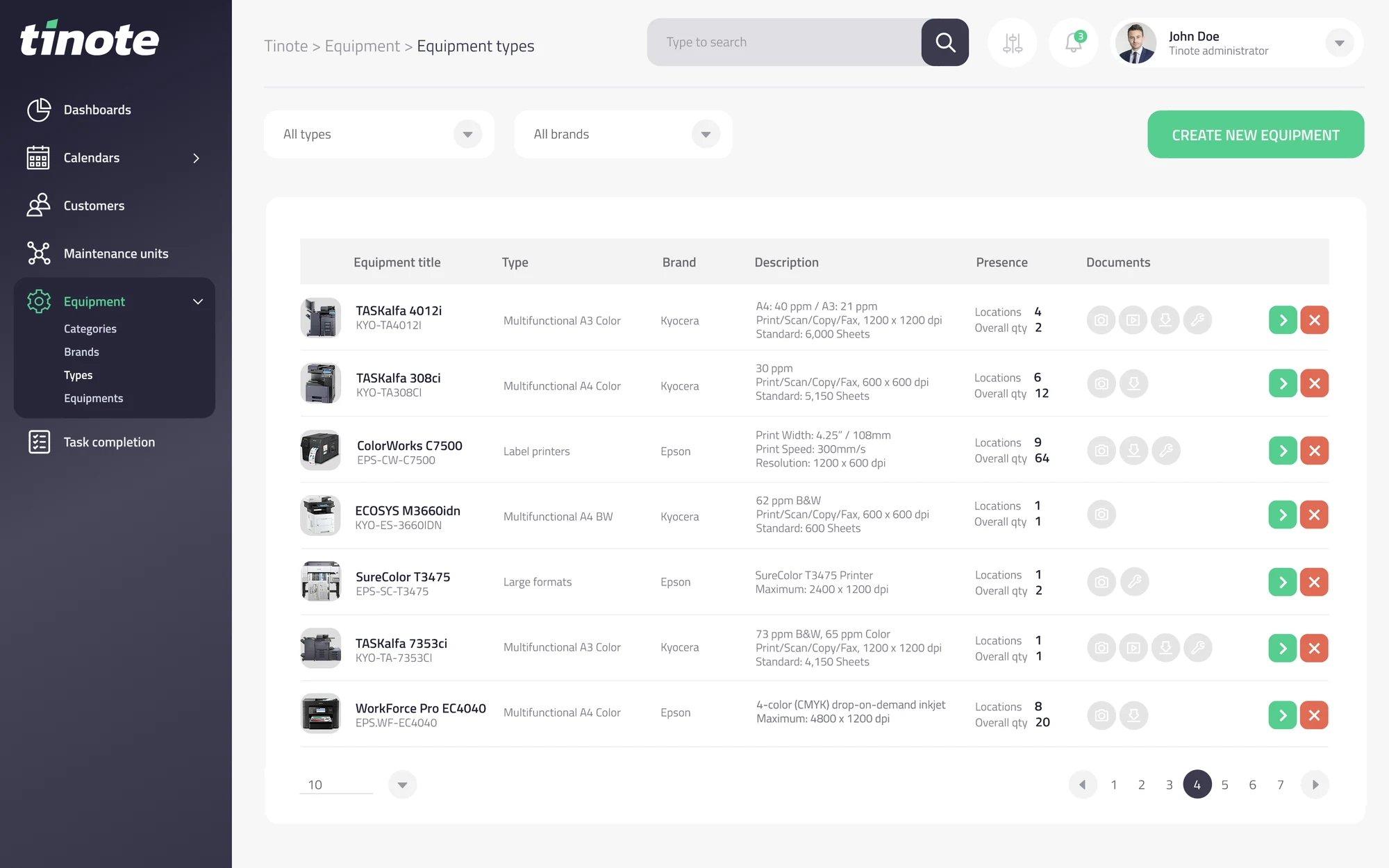Viewport: 1389px width, 868px height.
Task: Go to the next page arrow
Action: point(1315,785)
